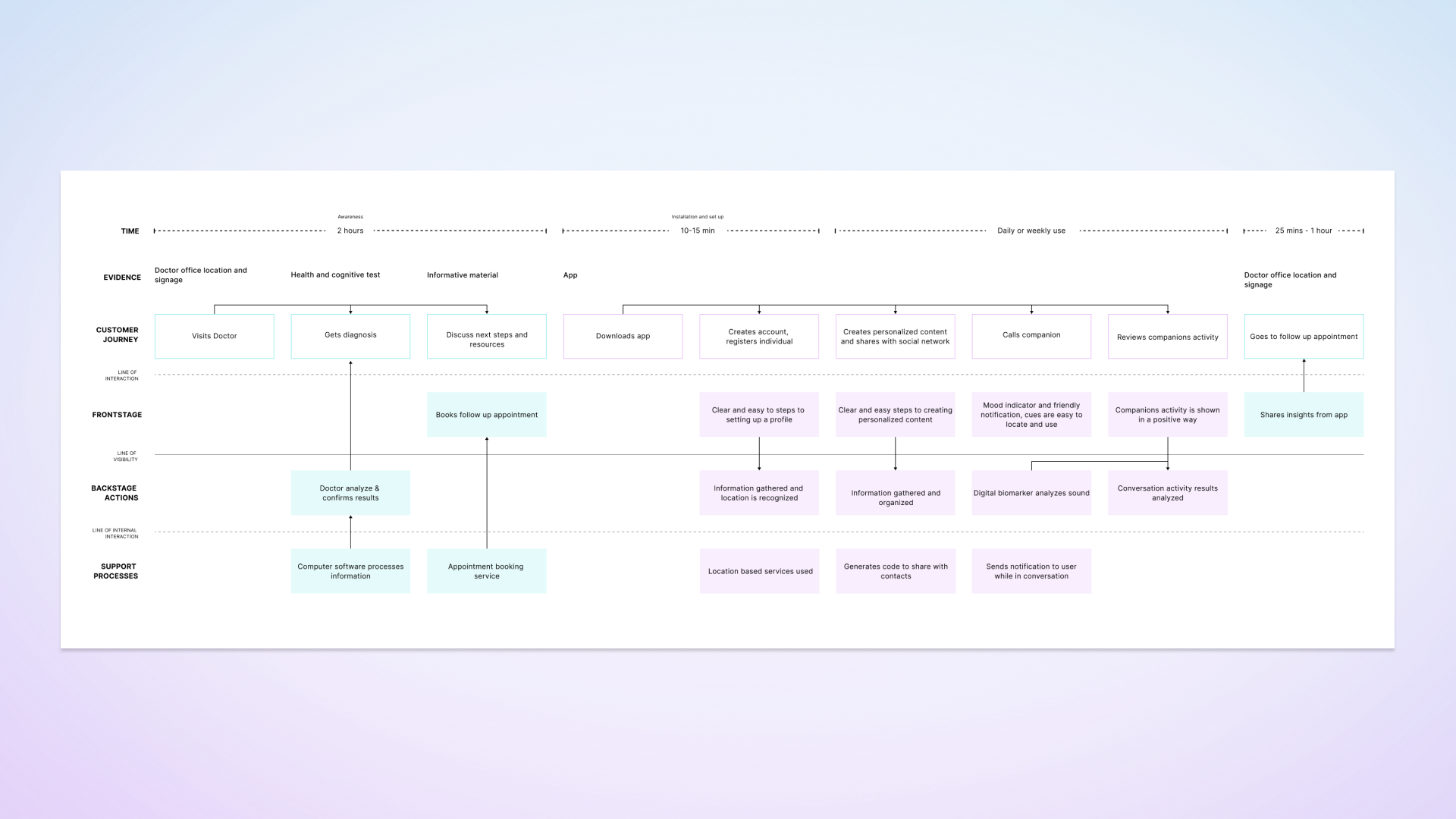This screenshot has height=819, width=1456.
Task: Click Sends notification to user card
Action: click(1031, 571)
